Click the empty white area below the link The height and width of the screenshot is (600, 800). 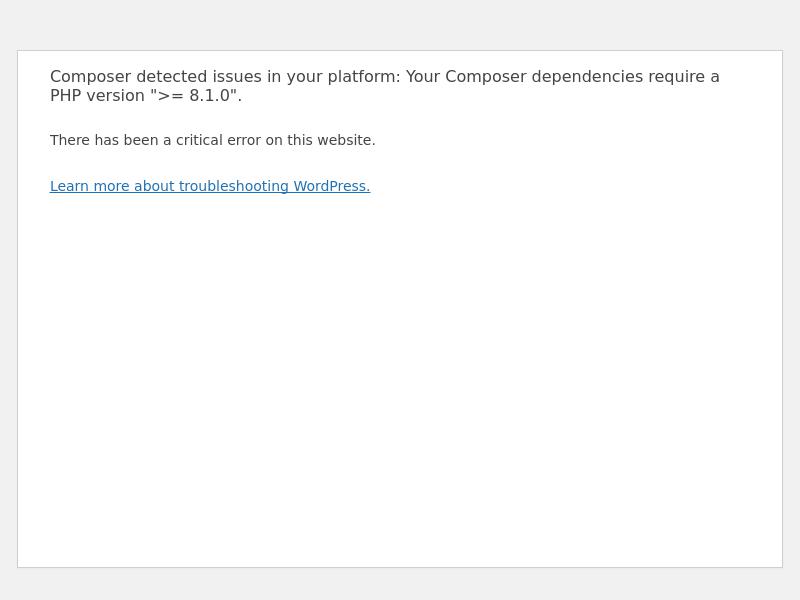click(x=400, y=380)
